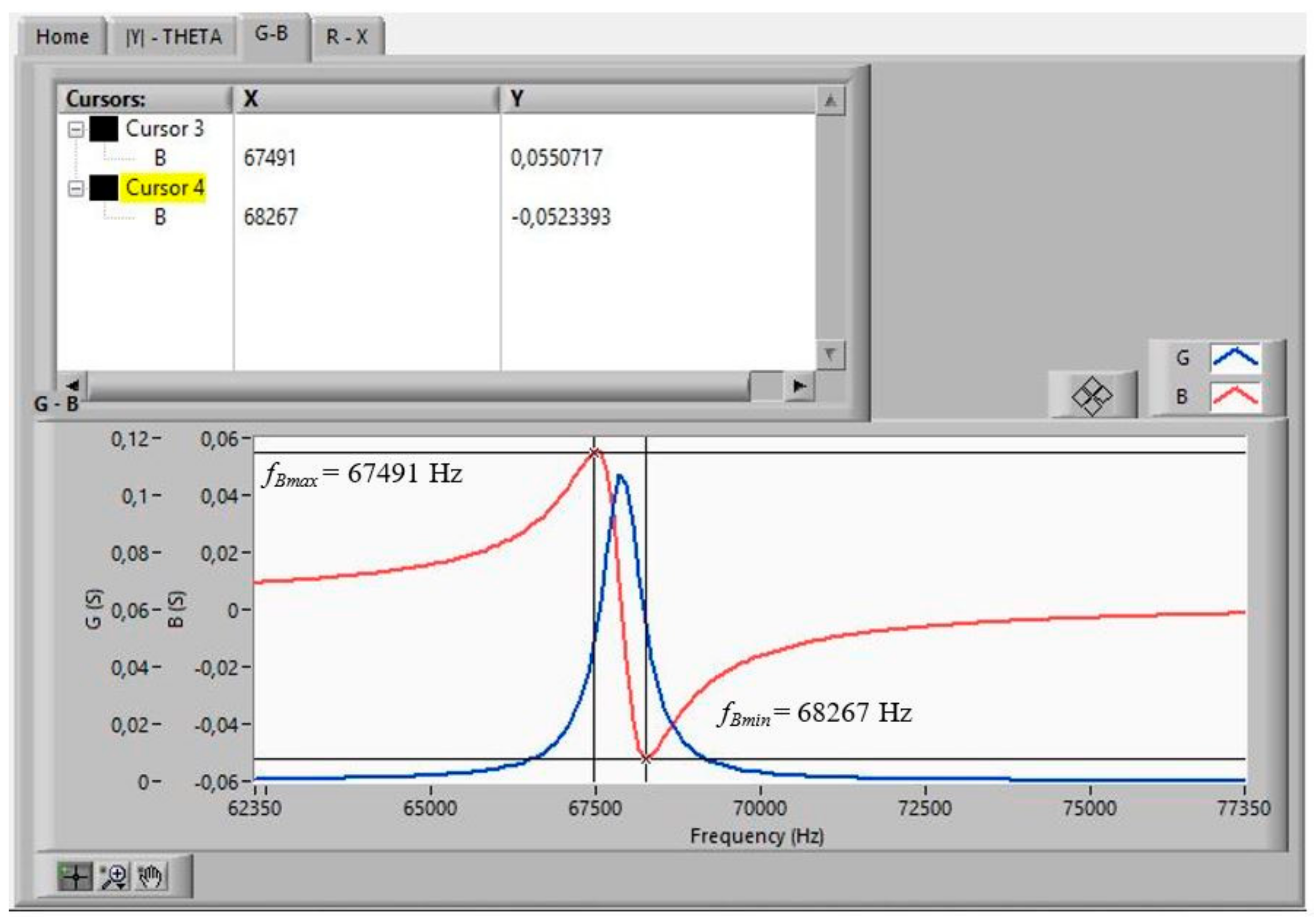Click the cursor mover diamond button

click(x=1091, y=396)
